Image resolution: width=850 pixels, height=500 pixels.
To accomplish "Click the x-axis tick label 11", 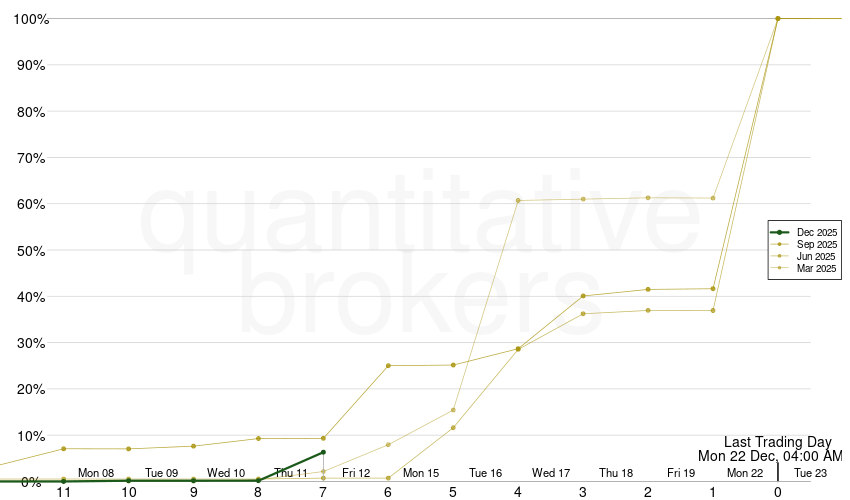I will click(63, 492).
